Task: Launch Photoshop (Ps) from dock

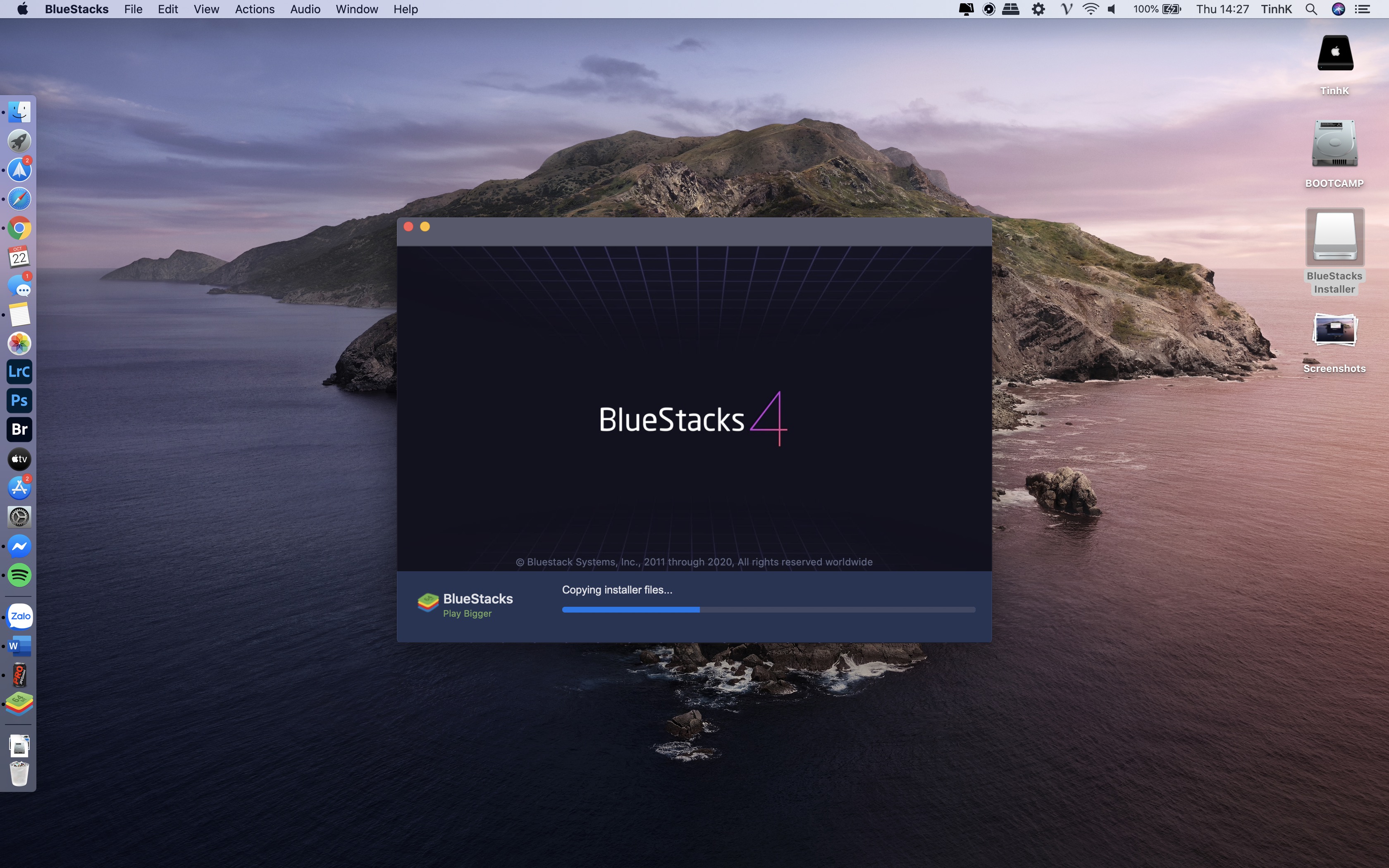Action: coord(19,400)
